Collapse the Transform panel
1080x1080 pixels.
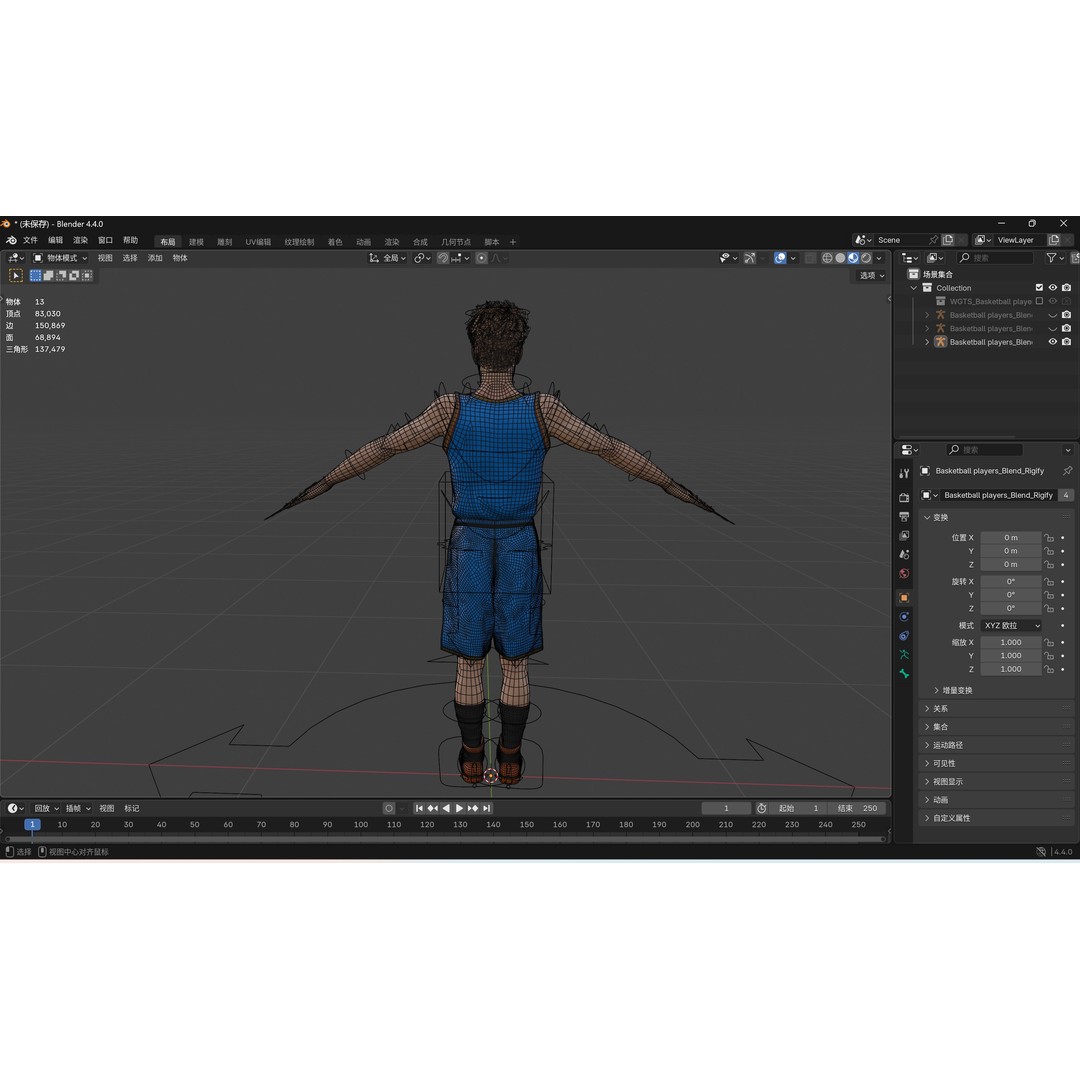tap(927, 517)
